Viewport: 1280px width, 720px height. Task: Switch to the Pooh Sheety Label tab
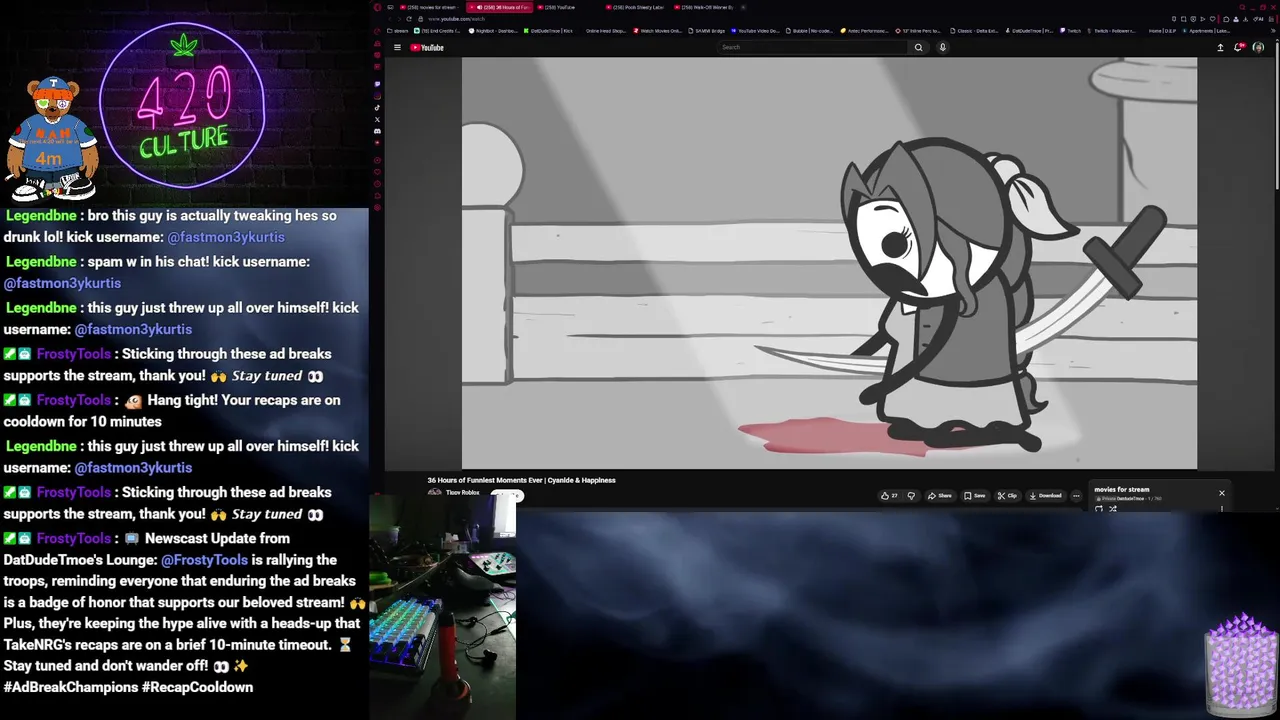[x=634, y=7]
